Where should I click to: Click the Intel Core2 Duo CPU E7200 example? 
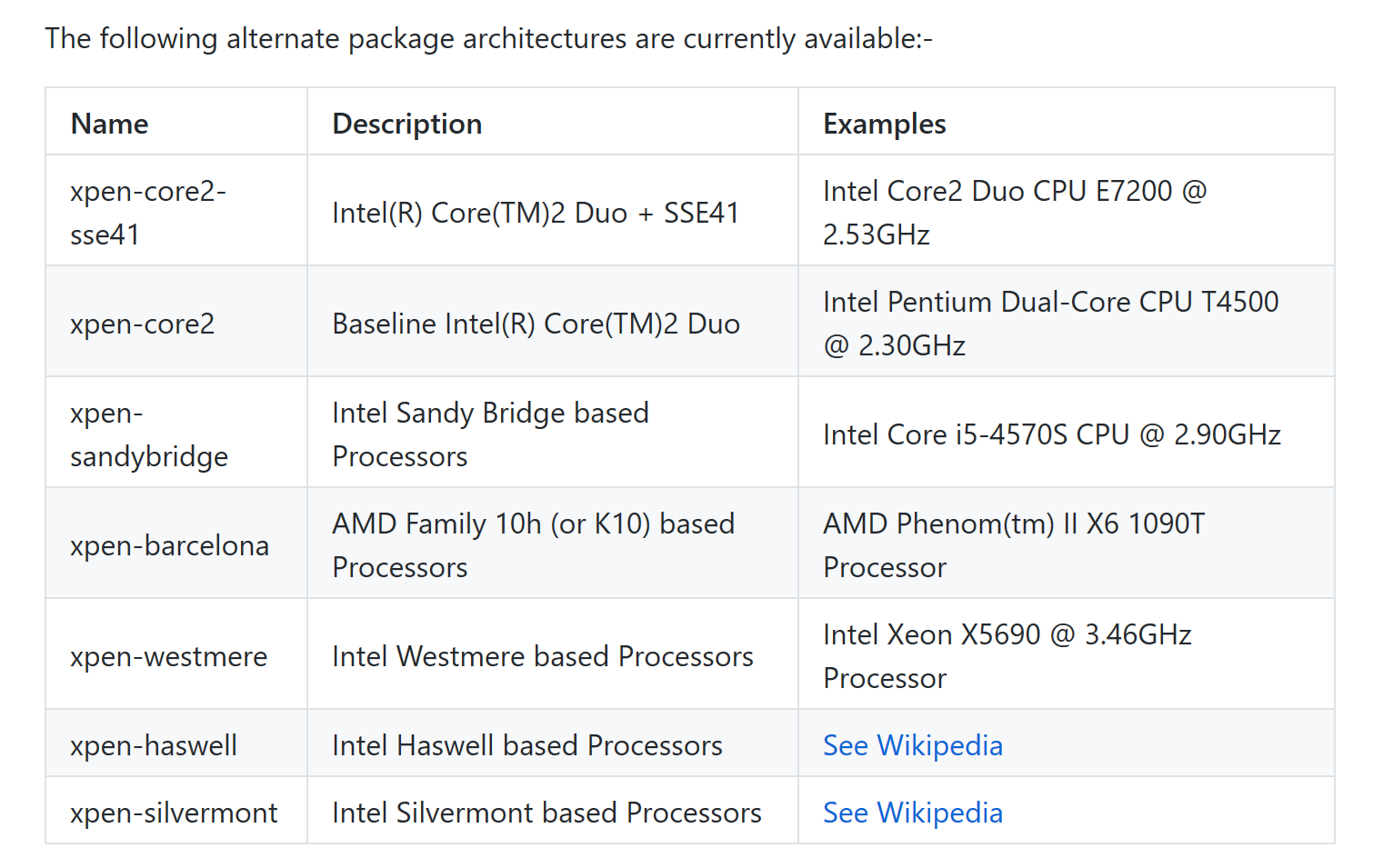[x=1014, y=213]
